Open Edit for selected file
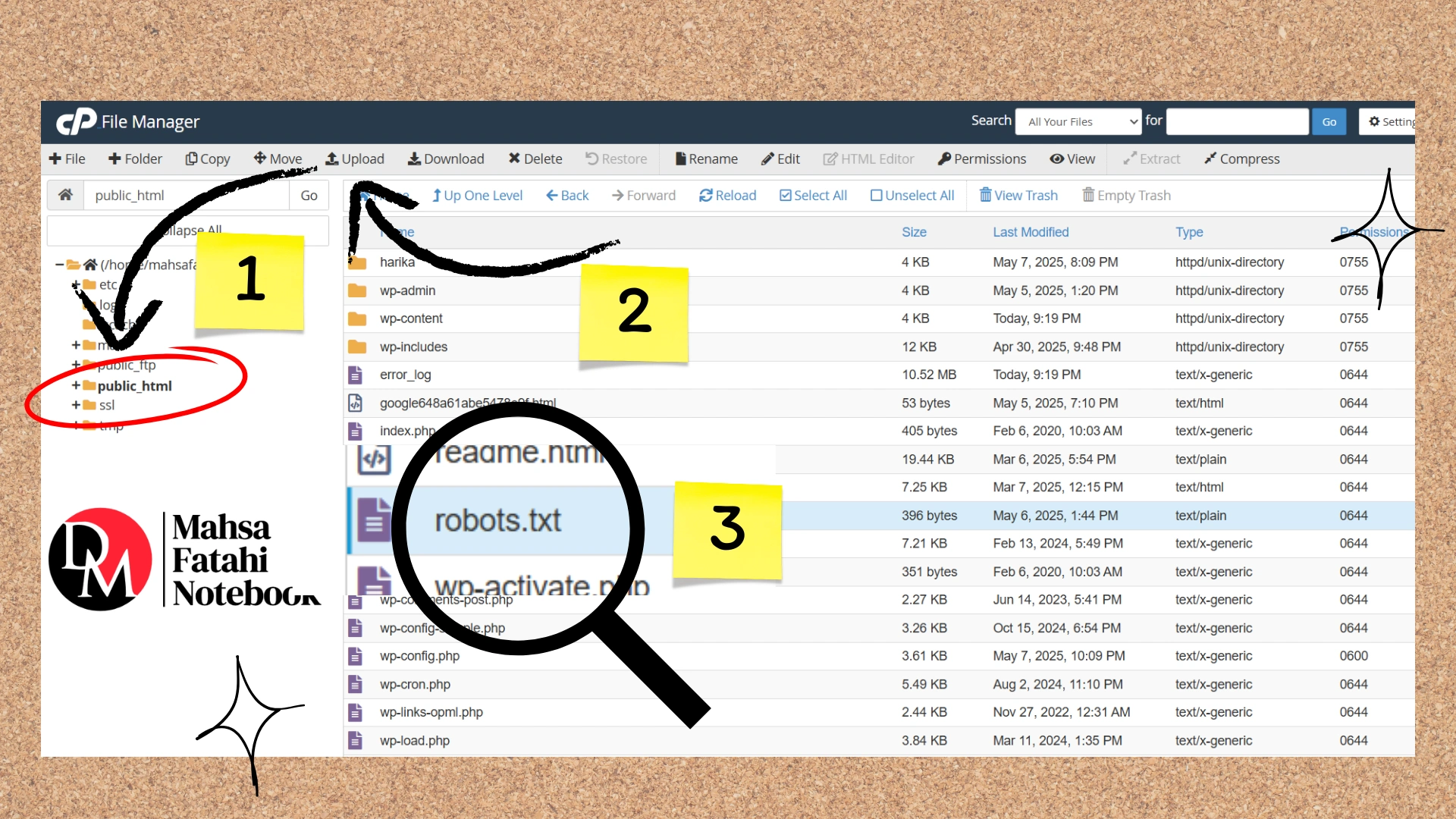The width and height of the screenshot is (1456, 819). (x=780, y=158)
